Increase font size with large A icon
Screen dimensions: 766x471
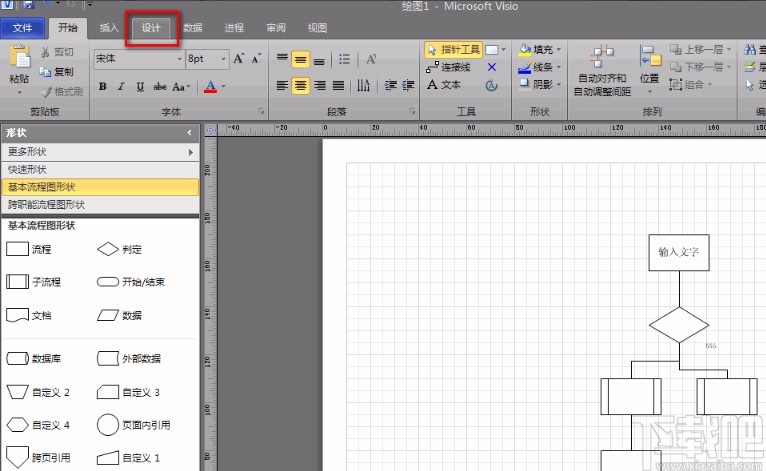point(239,59)
